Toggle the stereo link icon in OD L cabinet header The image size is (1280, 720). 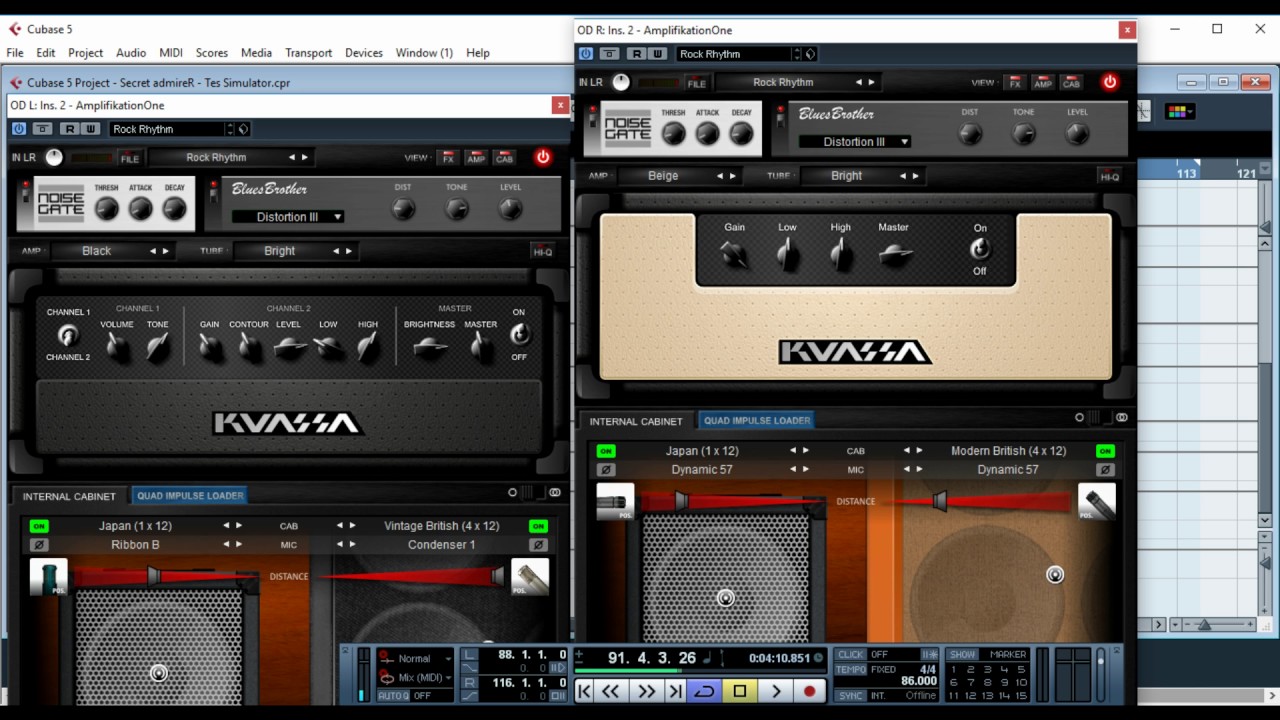pos(555,493)
